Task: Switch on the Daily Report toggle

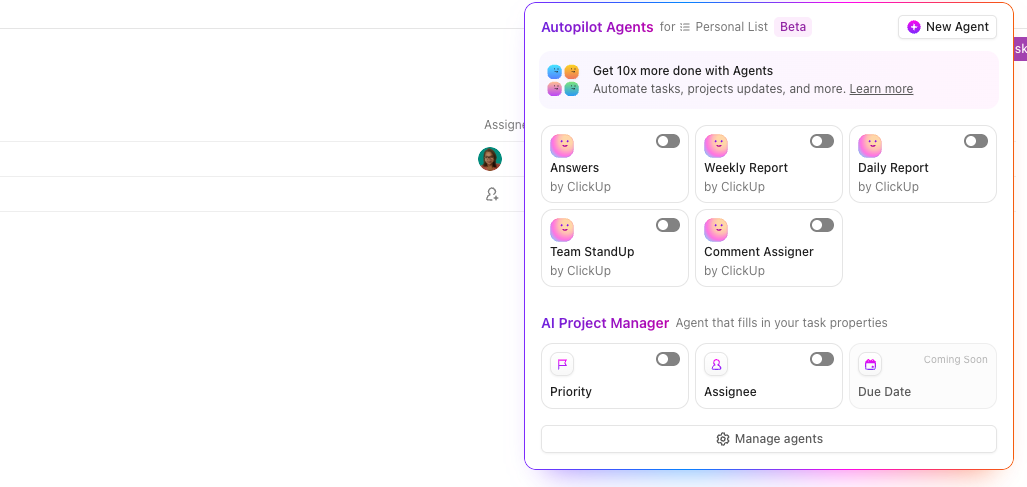Action: pyautogui.click(x=976, y=141)
